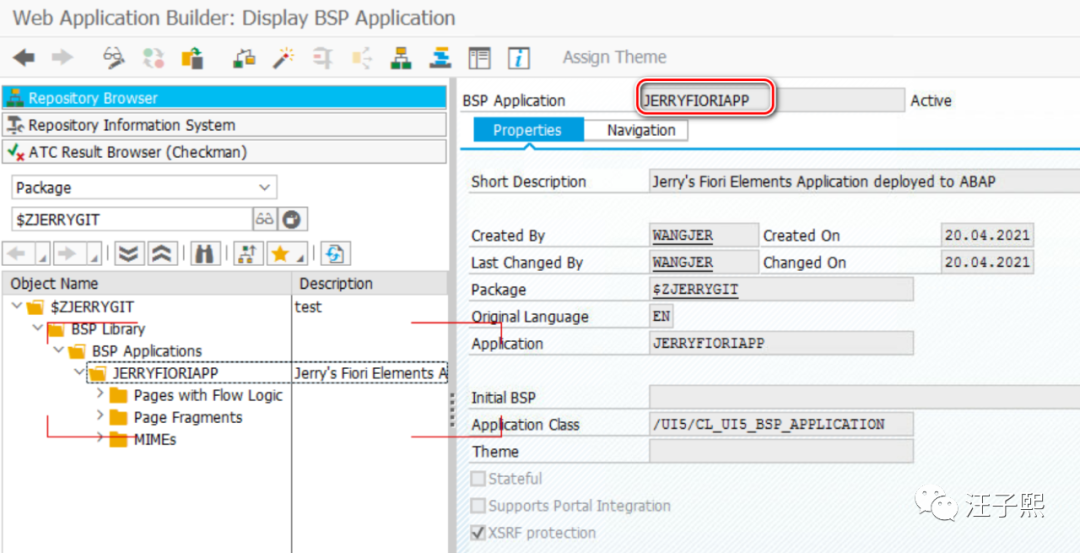Screen dimensions: 1080x553
Task: Click the Short Description field
Action: click(864, 182)
